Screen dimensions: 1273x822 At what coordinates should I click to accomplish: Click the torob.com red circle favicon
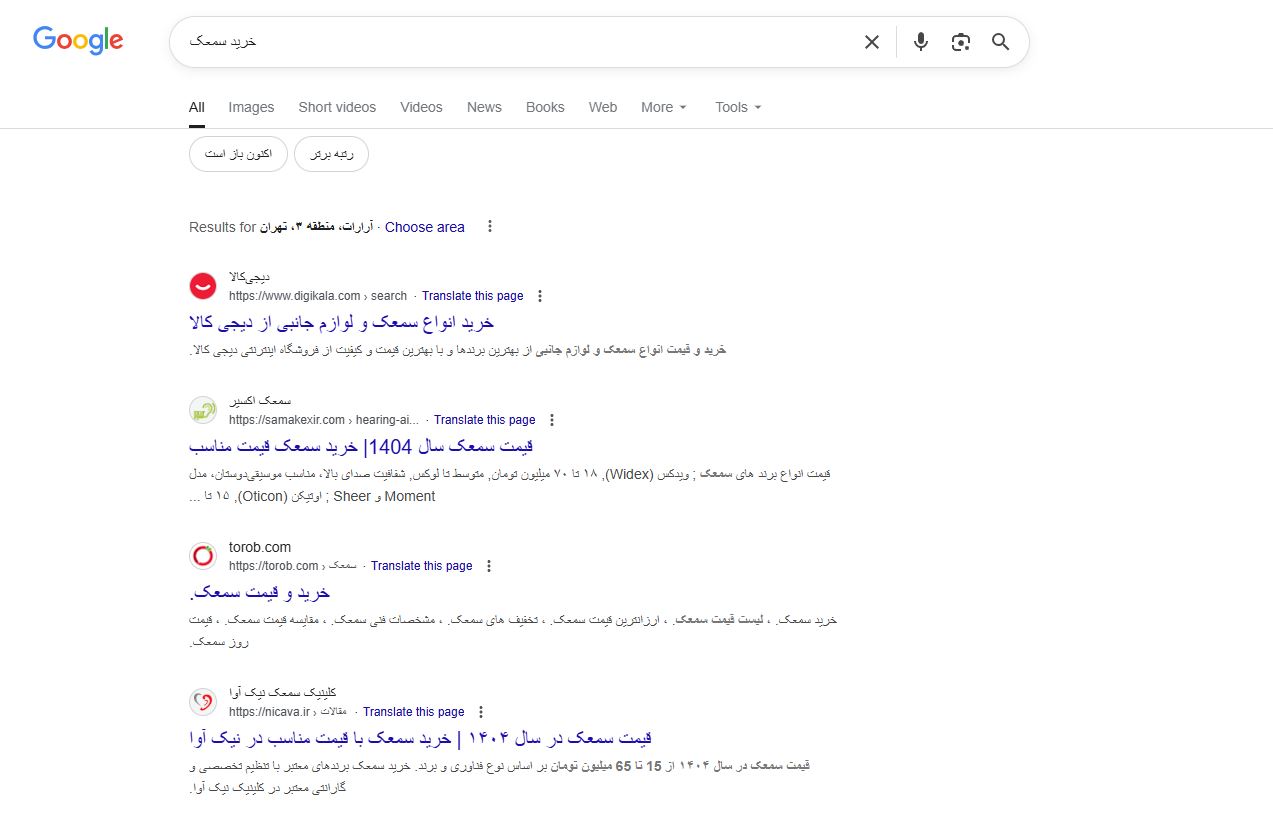point(203,556)
